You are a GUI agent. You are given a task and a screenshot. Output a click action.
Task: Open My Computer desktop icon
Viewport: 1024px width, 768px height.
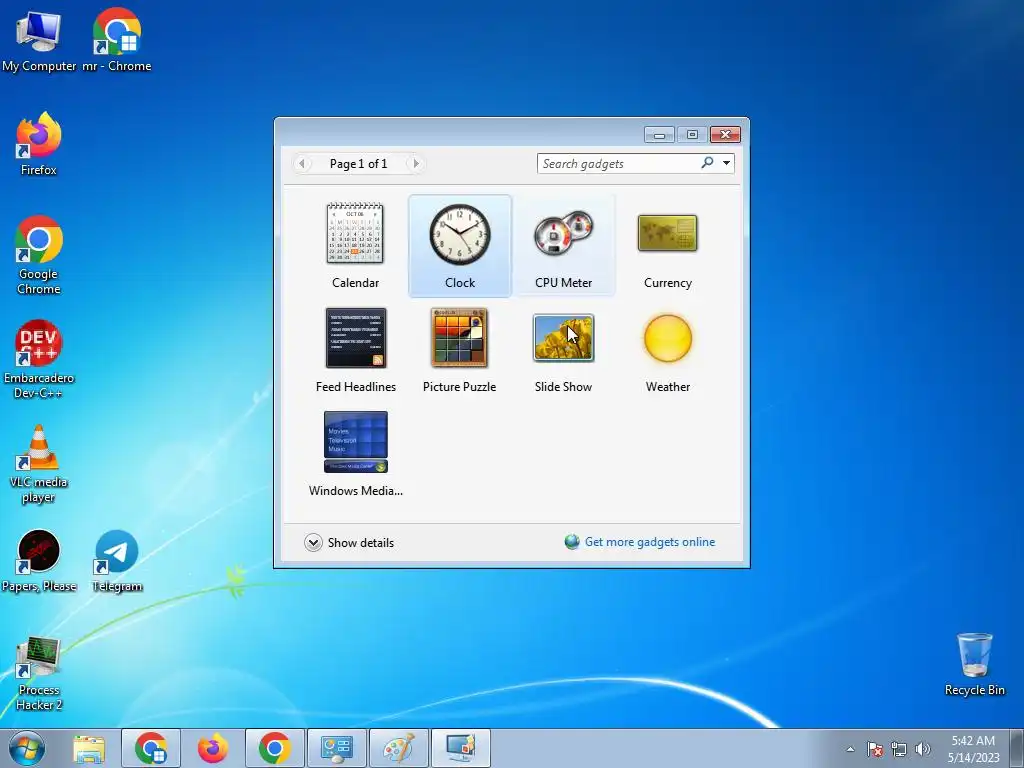39,40
